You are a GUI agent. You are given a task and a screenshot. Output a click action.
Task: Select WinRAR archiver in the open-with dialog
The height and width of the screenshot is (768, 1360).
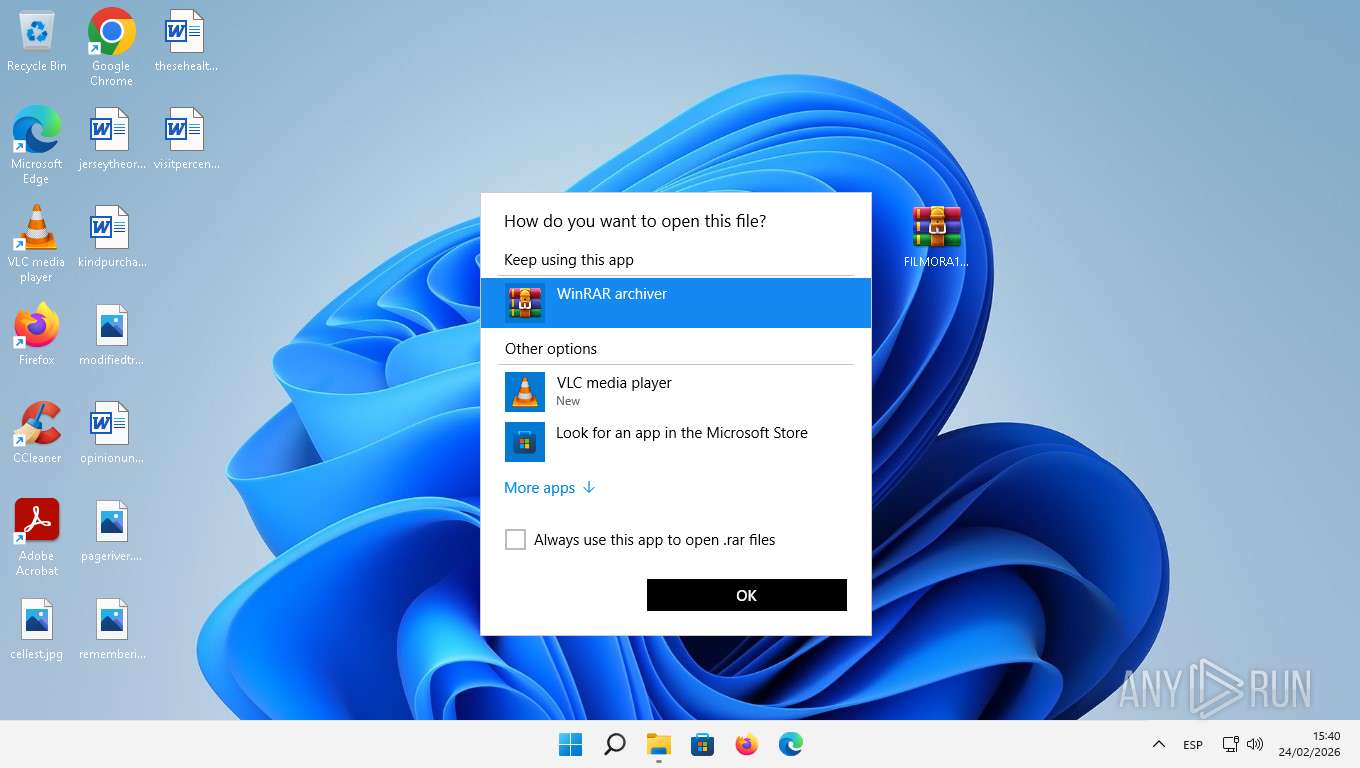[676, 302]
